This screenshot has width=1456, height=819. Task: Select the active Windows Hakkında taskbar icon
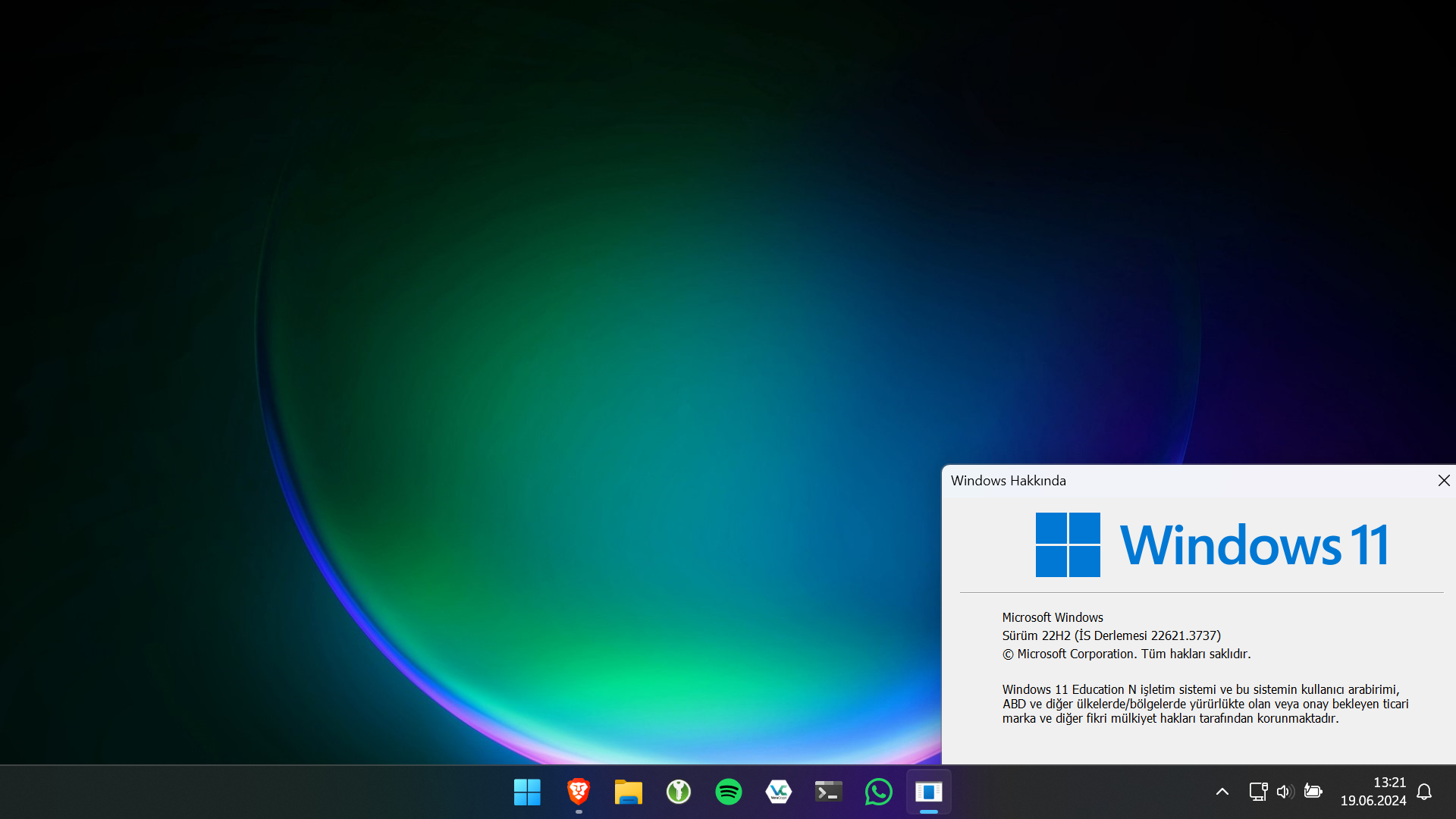(x=928, y=792)
